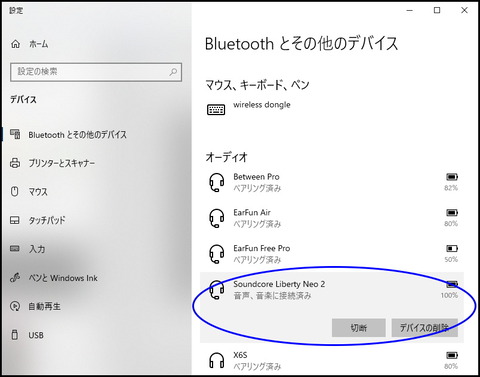This screenshot has height=377, width=480.
Task: Open タッチパッド settings
Action: 47,220
